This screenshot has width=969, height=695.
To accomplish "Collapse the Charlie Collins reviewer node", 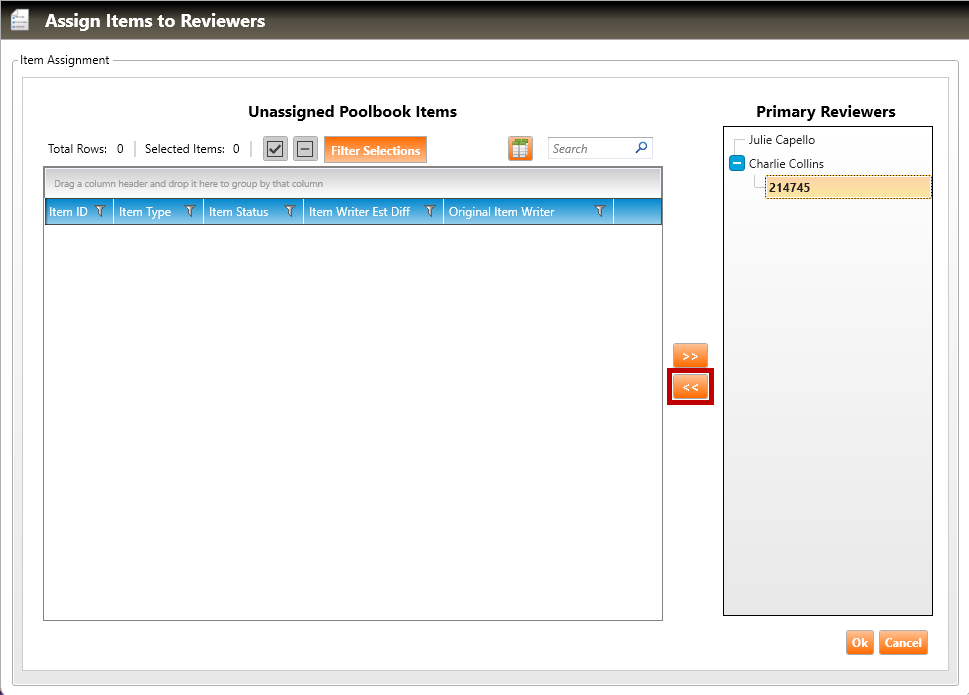I will pyautogui.click(x=737, y=164).
